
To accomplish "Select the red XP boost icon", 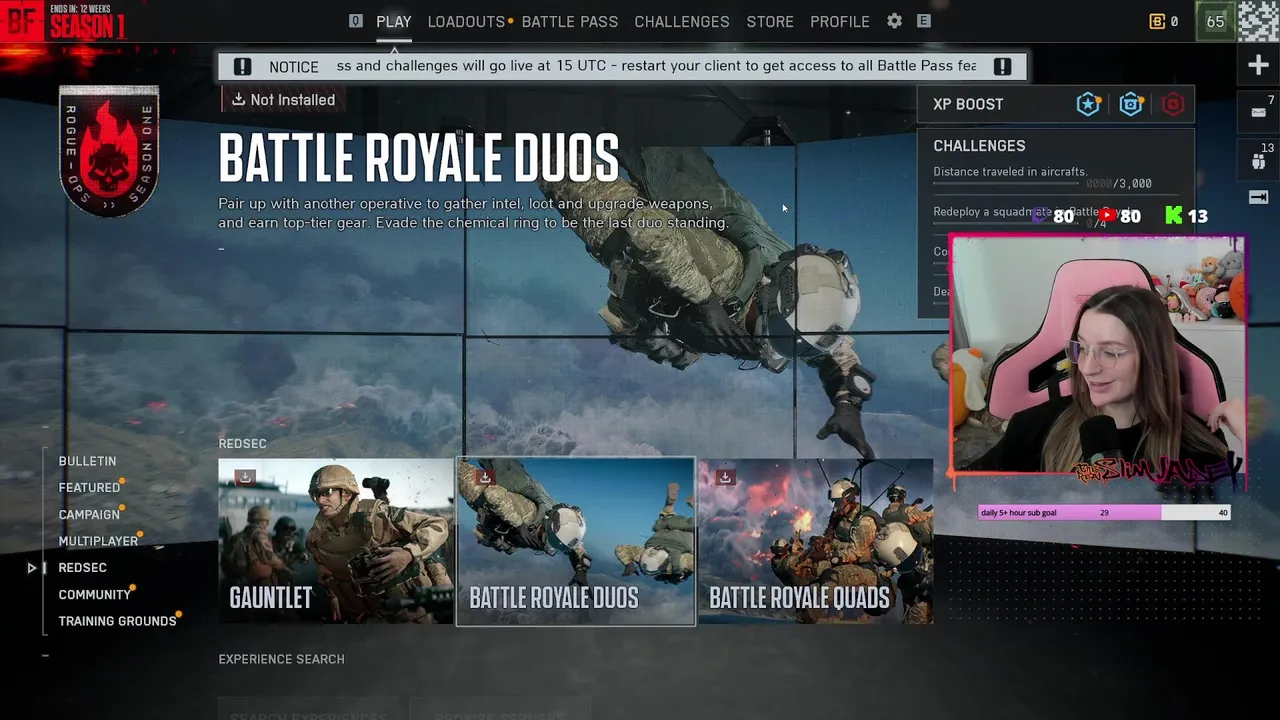I will coord(1173,104).
